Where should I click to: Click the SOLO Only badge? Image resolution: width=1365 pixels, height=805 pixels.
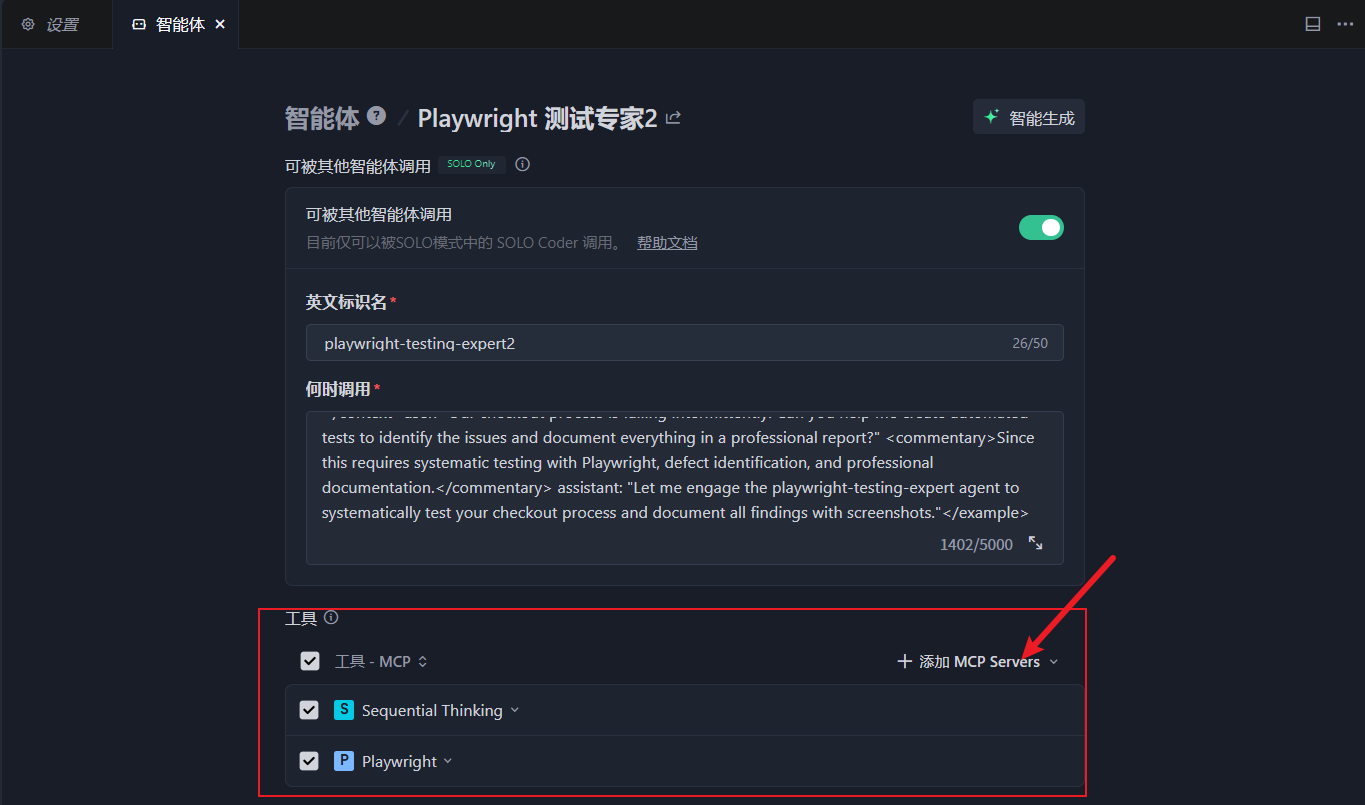click(471, 164)
